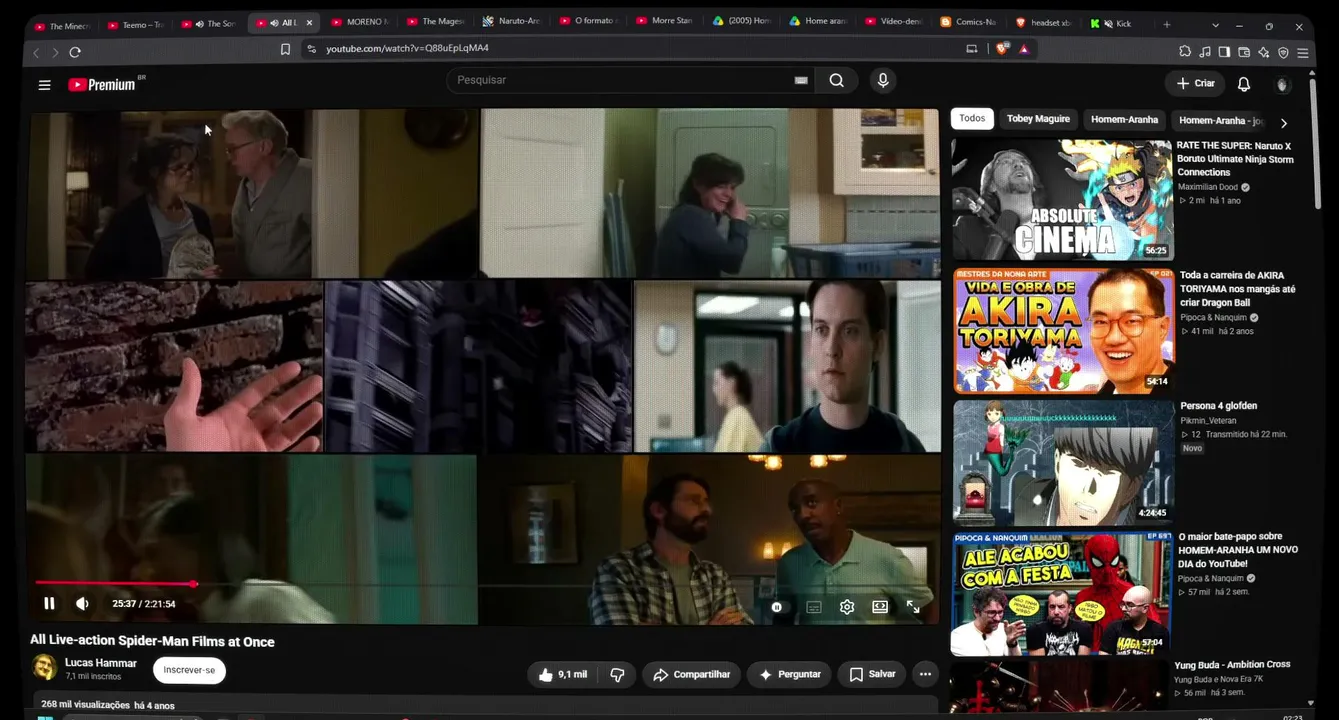Open the 'Persona 4 glofden' stream thumbnail
Viewport: 1339px width, 720px height.
(1064, 463)
